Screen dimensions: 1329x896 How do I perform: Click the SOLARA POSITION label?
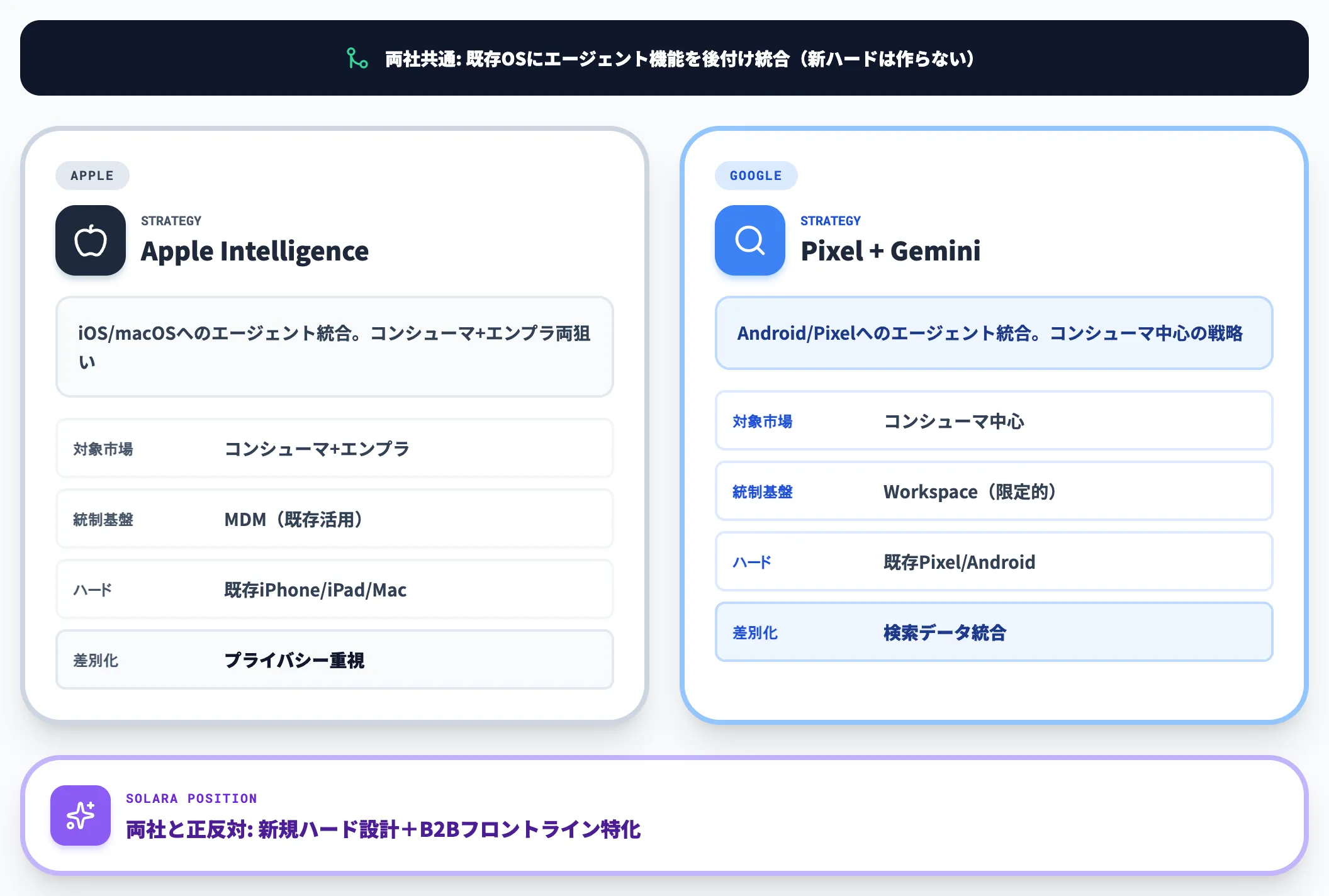pos(191,798)
